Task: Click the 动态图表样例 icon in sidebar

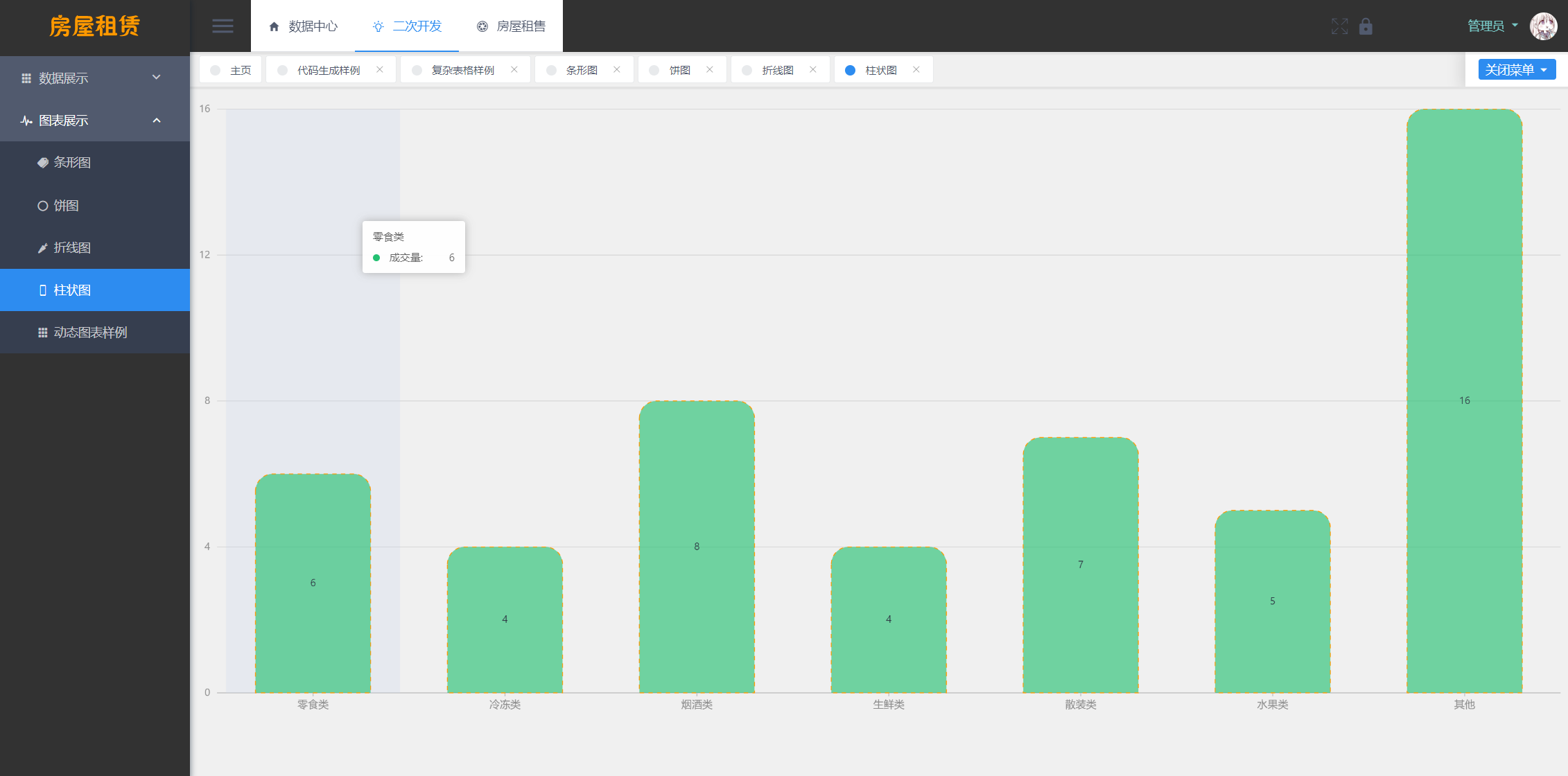Action: click(x=42, y=333)
